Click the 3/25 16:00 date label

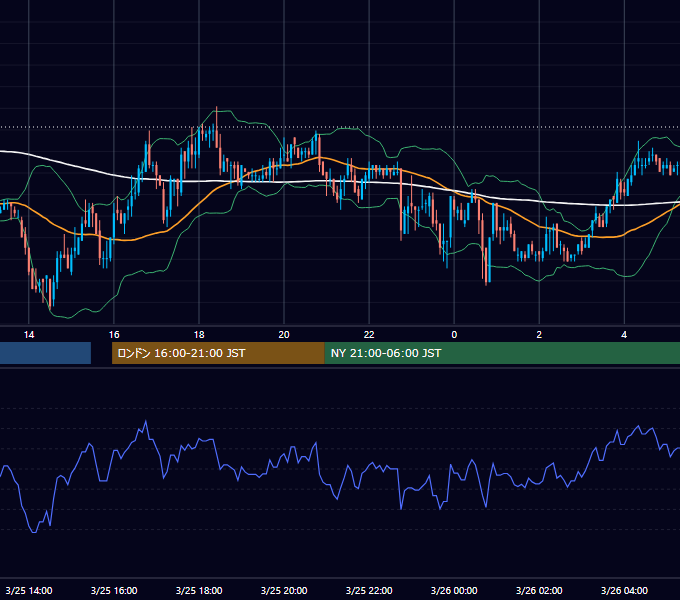[x=114, y=590]
